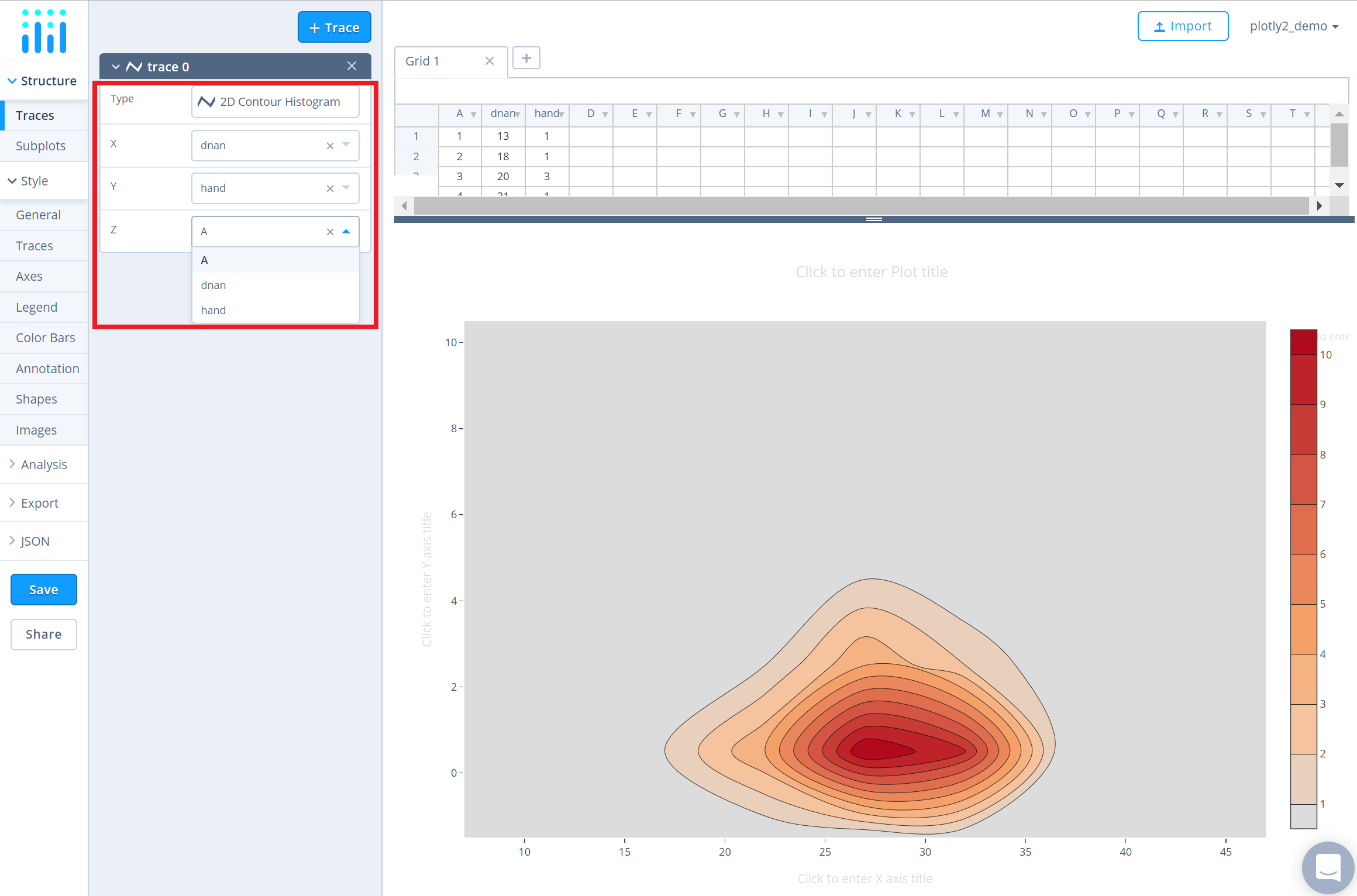
Task: Choose hand in Z dropdown list
Action: 275,310
